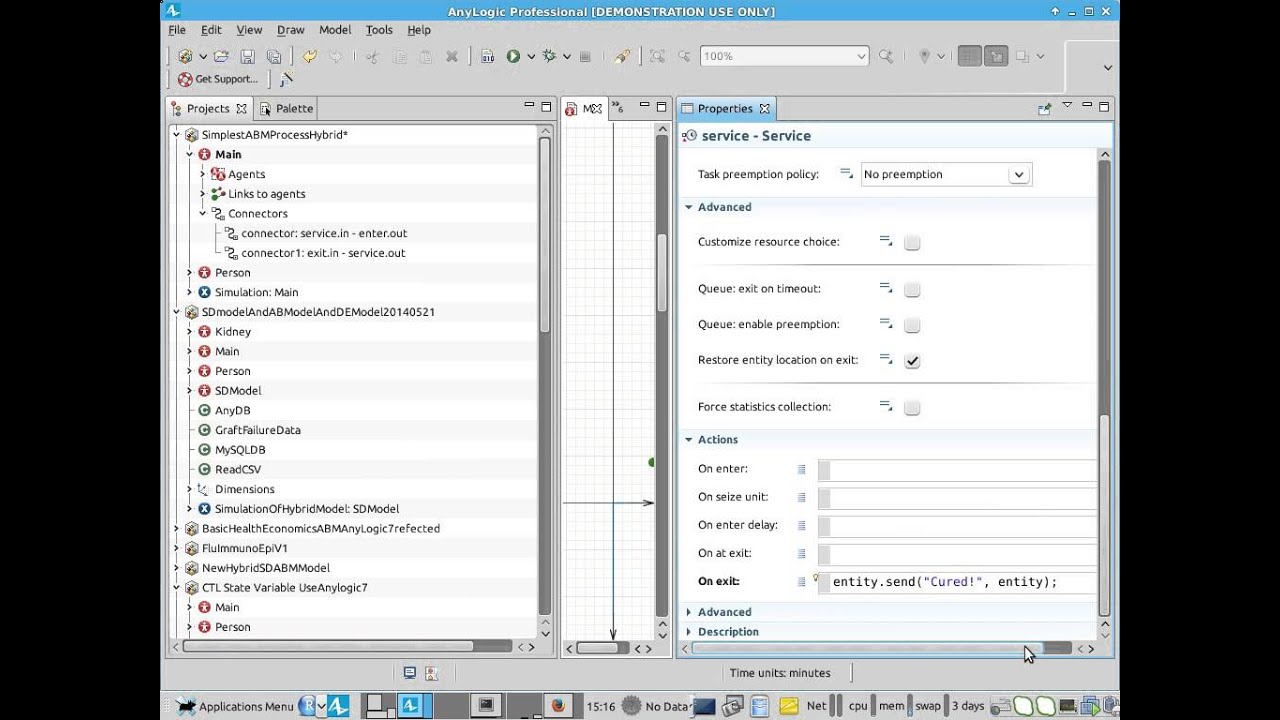
Task: Collapse the Actions section
Action: pyautogui.click(x=689, y=440)
